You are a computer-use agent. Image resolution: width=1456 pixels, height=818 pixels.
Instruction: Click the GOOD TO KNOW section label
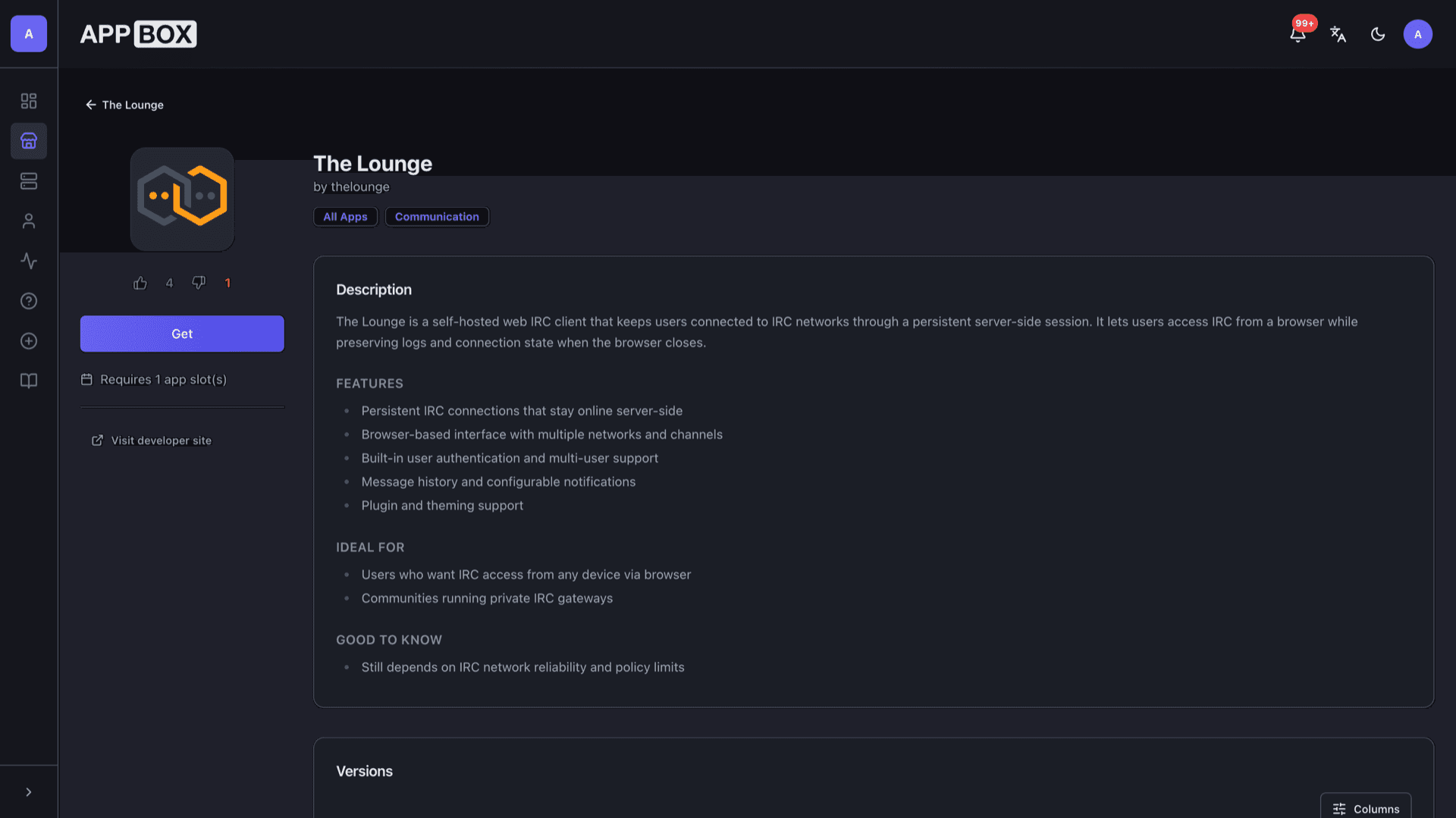tap(389, 640)
